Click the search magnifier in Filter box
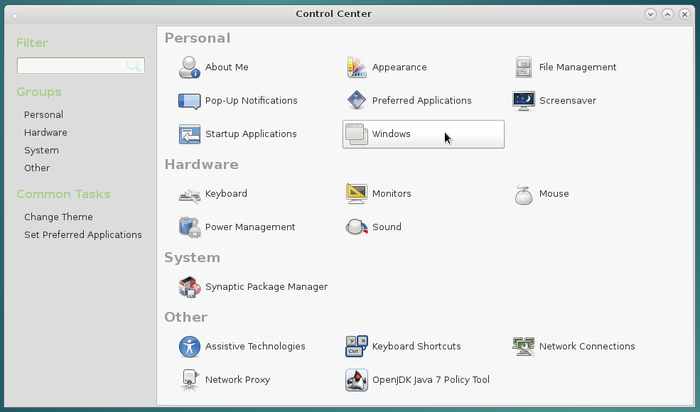 click(133, 66)
